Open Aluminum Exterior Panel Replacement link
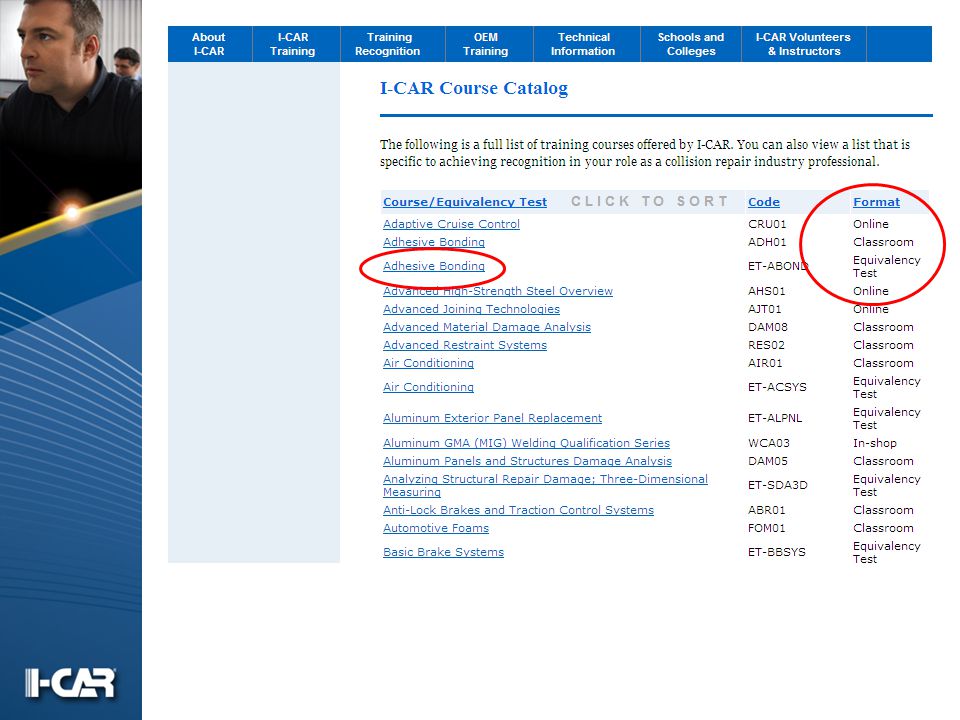960x720 pixels. point(492,418)
